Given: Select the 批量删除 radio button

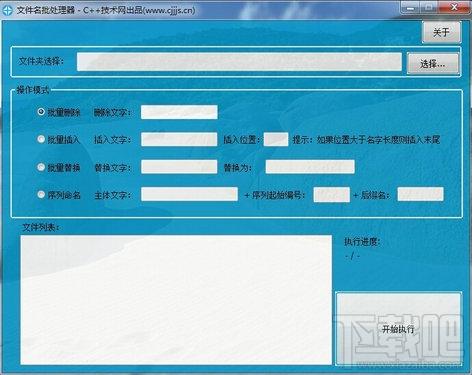Looking at the screenshot, I should (x=41, y=112).
